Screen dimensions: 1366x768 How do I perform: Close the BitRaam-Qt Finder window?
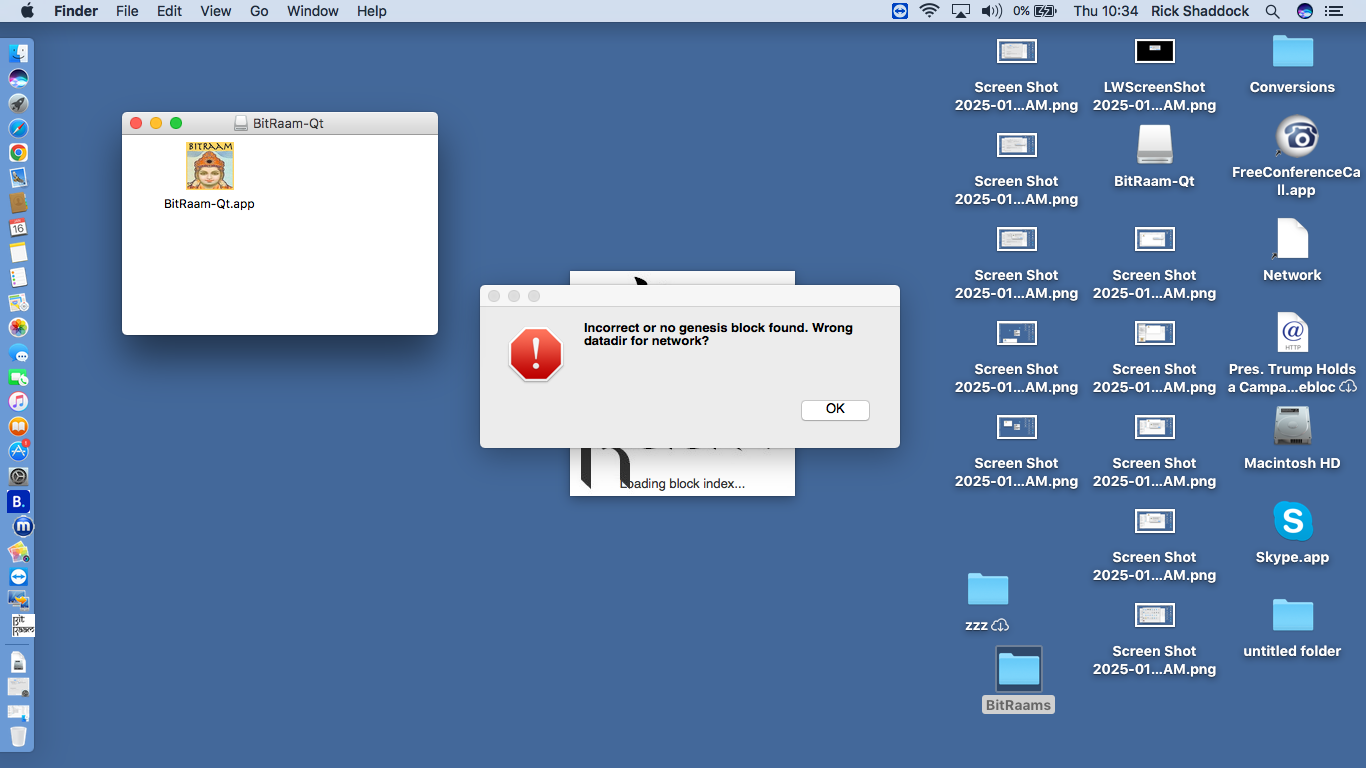pyautogui.click(x=136, y=123)
